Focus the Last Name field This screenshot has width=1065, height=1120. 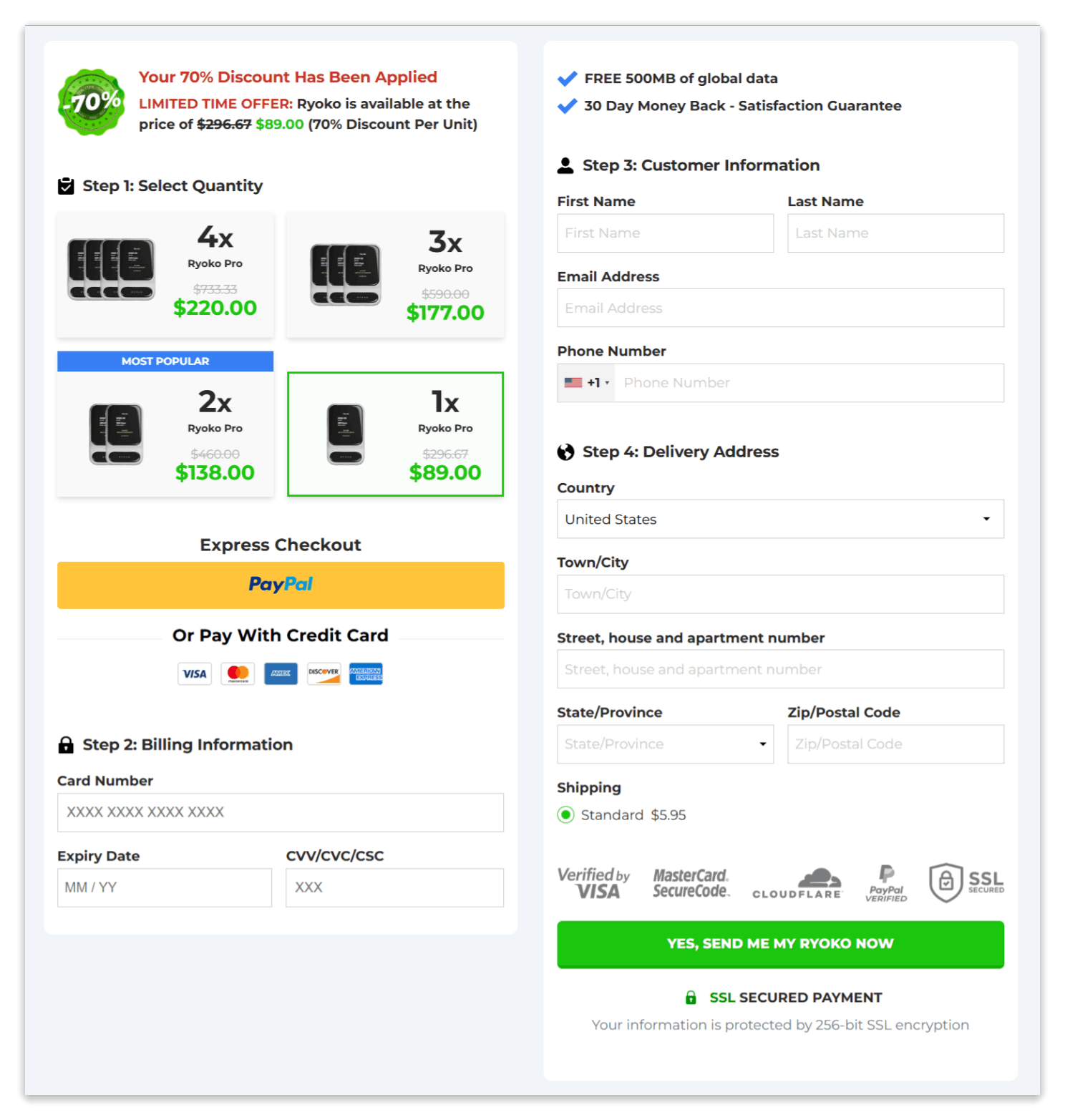[895, 233]
